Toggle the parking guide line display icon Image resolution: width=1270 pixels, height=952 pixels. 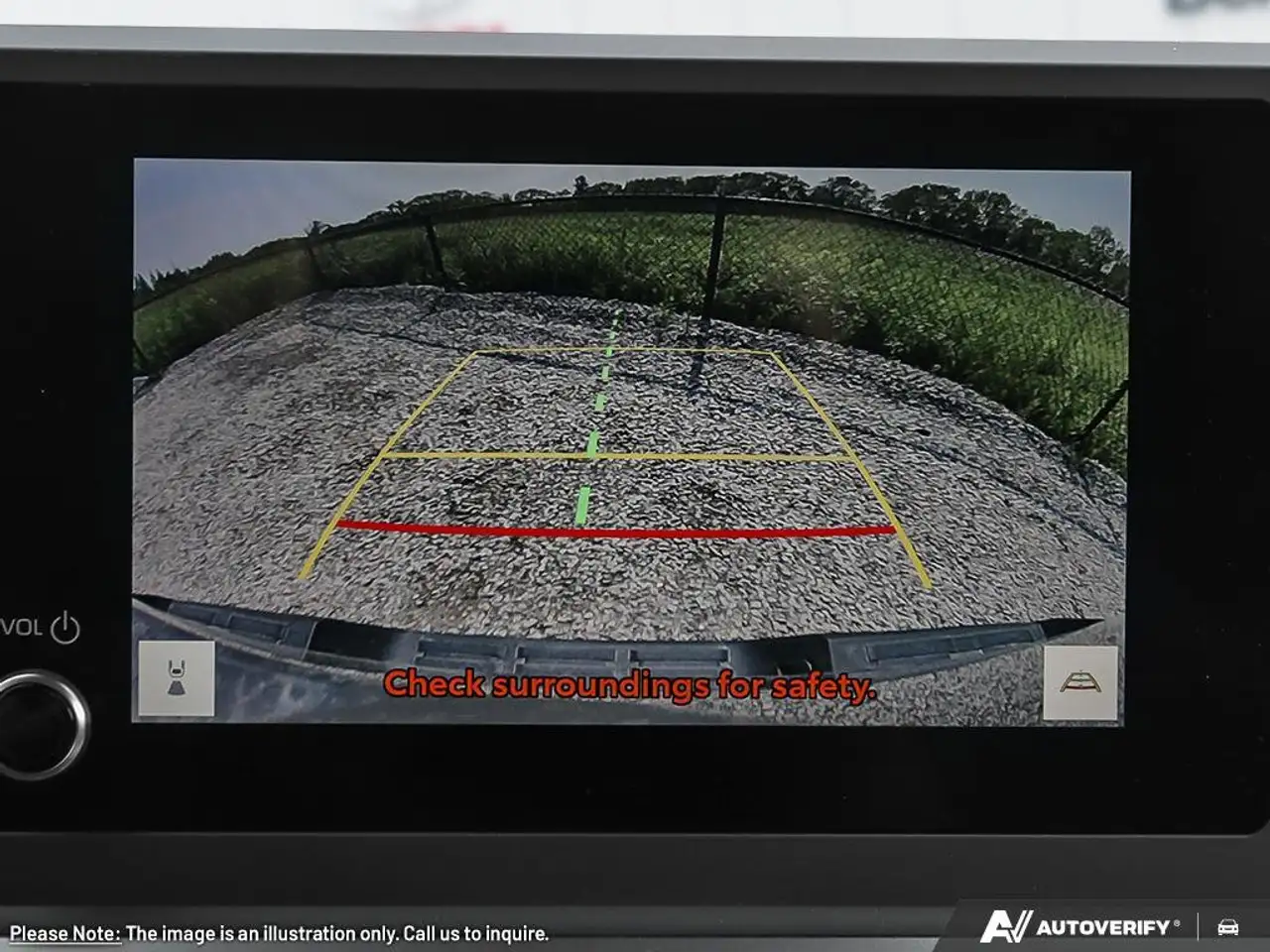1080,683
